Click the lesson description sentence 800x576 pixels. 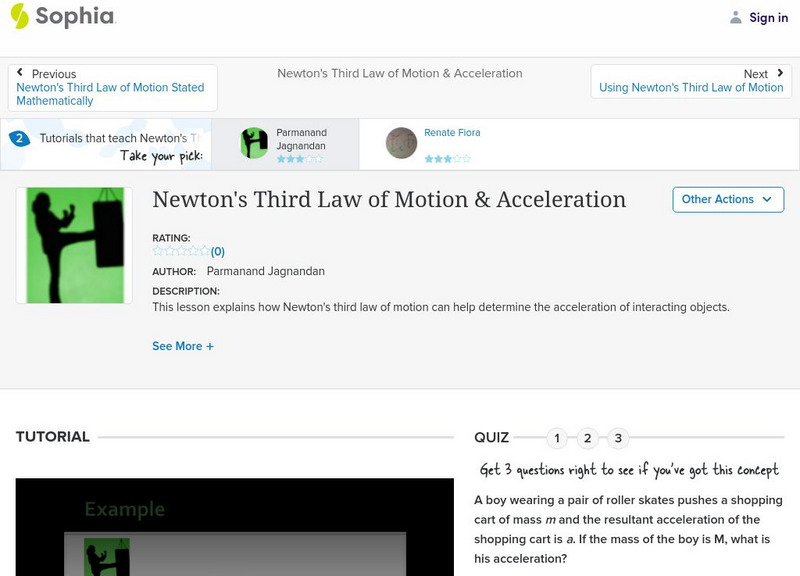(441, 307)
